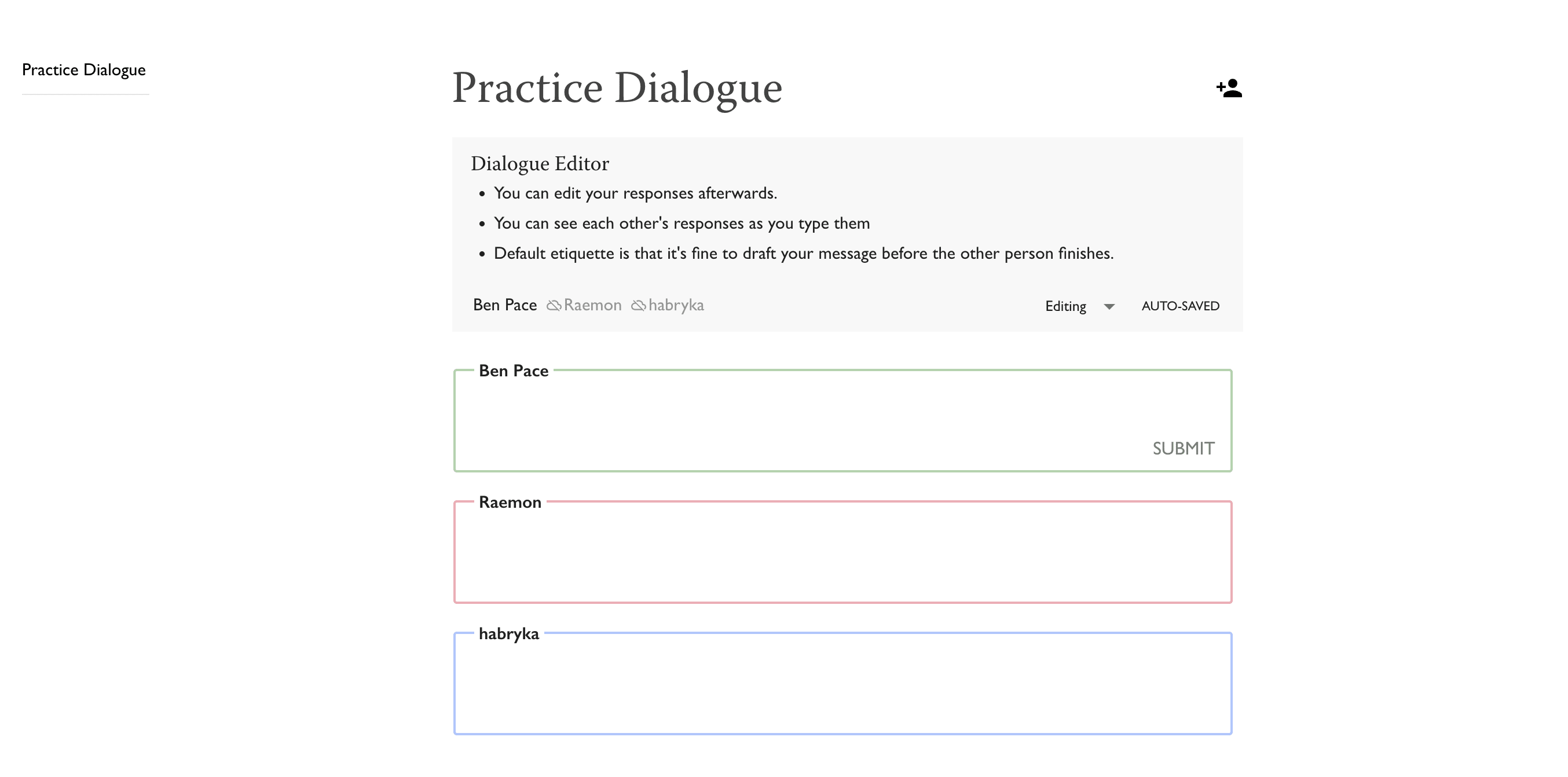Viewport: 1568px width, 777px height.
Task: Click the offline cloud icon next to Raemon
Action: click(x=554, y=306)
